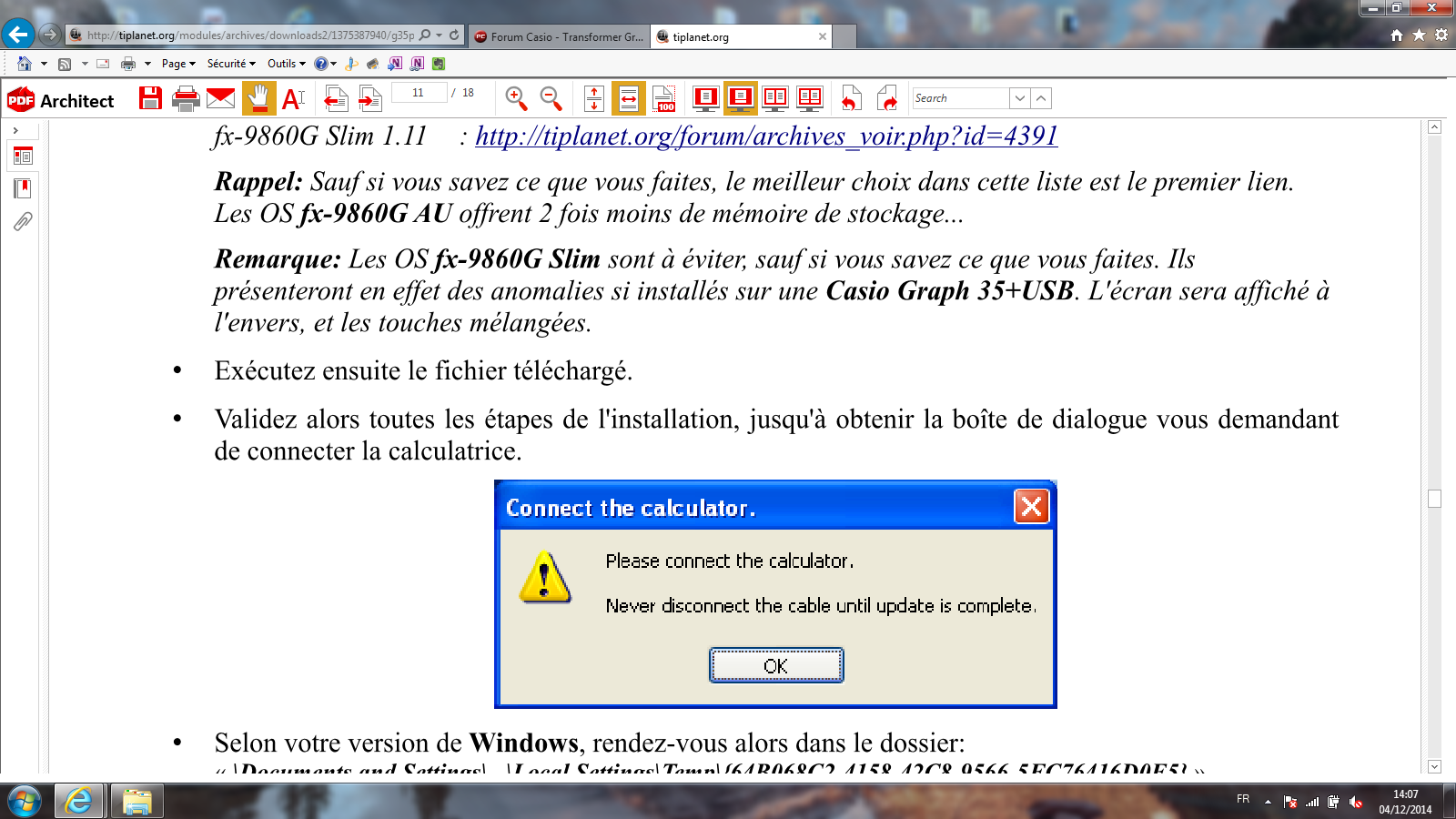Switch to single page view
1456x819 pixels.
705,98
